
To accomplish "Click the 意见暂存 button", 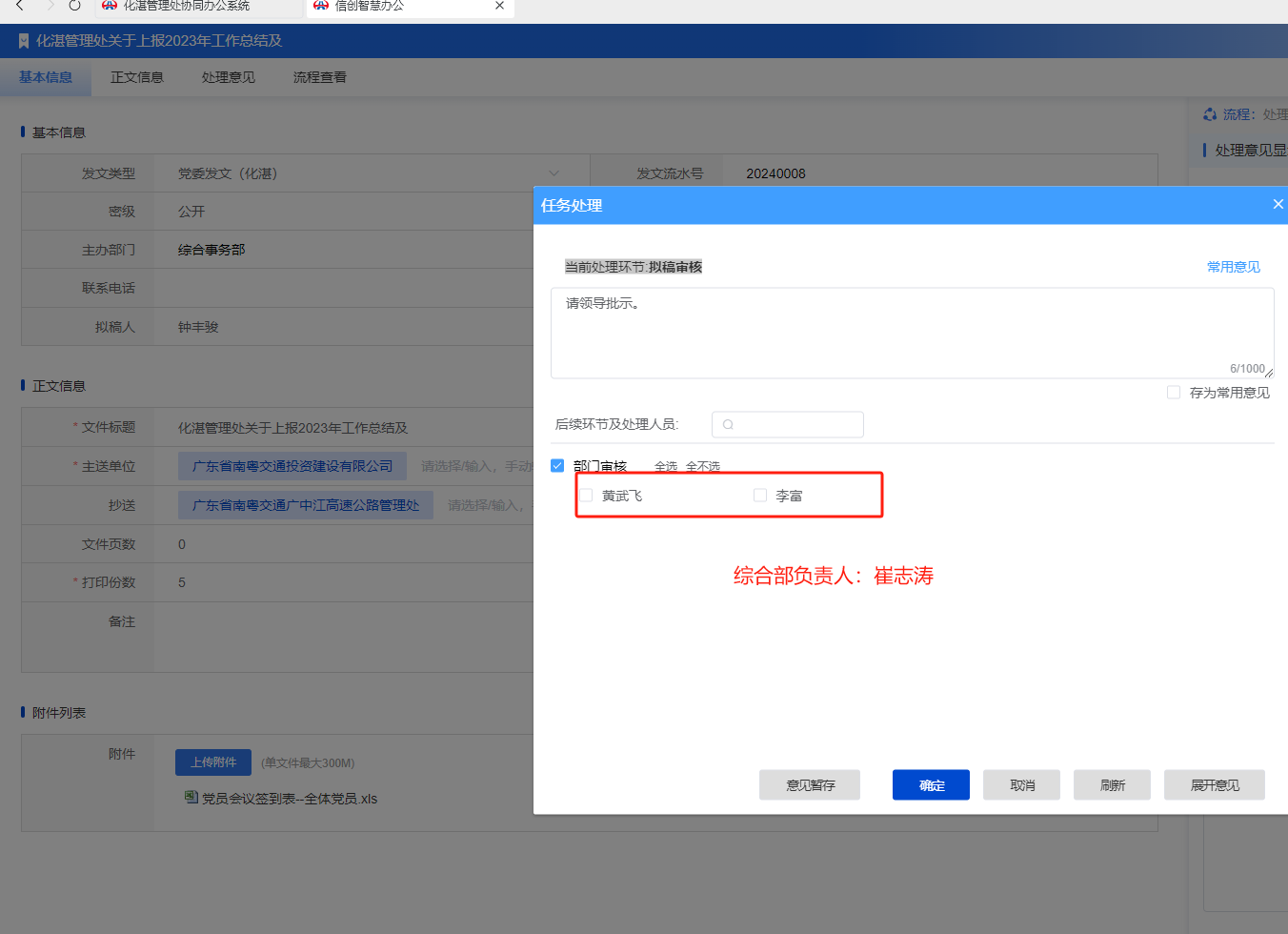I will (x=810, y=785).
